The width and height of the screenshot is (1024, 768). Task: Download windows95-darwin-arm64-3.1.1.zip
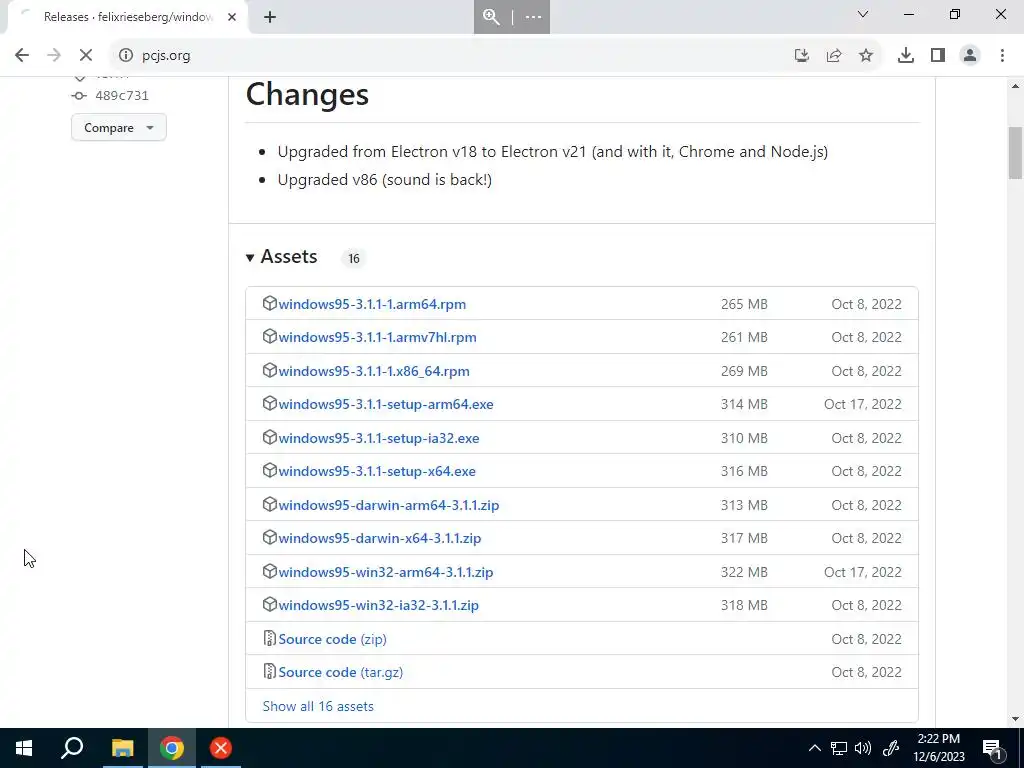(389, 505)
